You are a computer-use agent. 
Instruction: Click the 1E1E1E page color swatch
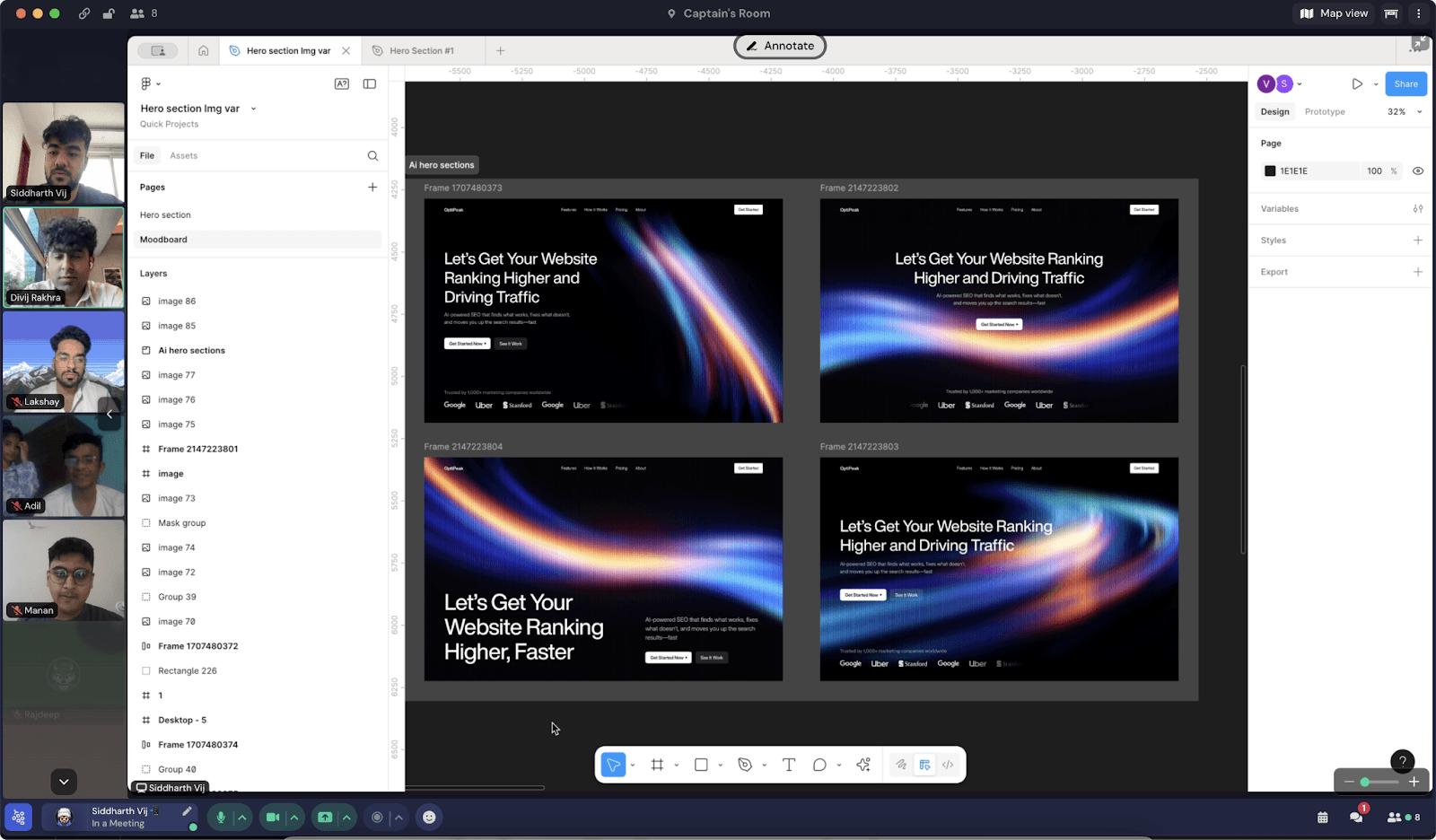(1270, 171)
